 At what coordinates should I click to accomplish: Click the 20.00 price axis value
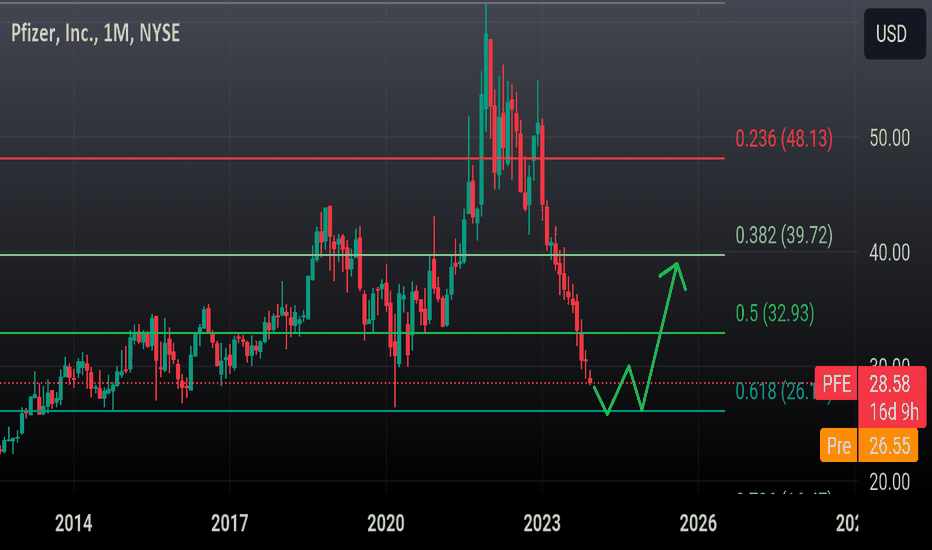[x=889, y=482]
